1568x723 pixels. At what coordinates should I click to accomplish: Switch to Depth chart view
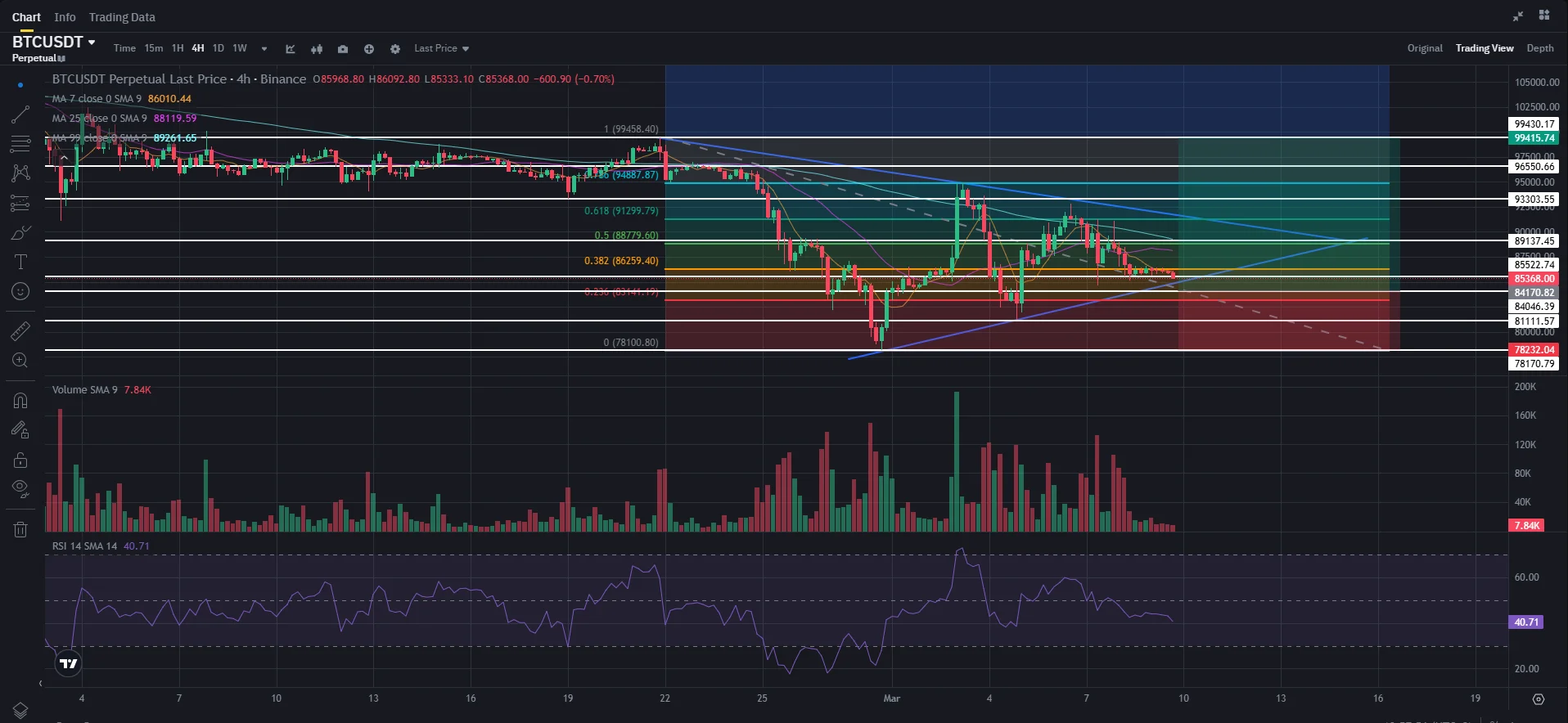pyautogui.click(x=1540, y=48)
